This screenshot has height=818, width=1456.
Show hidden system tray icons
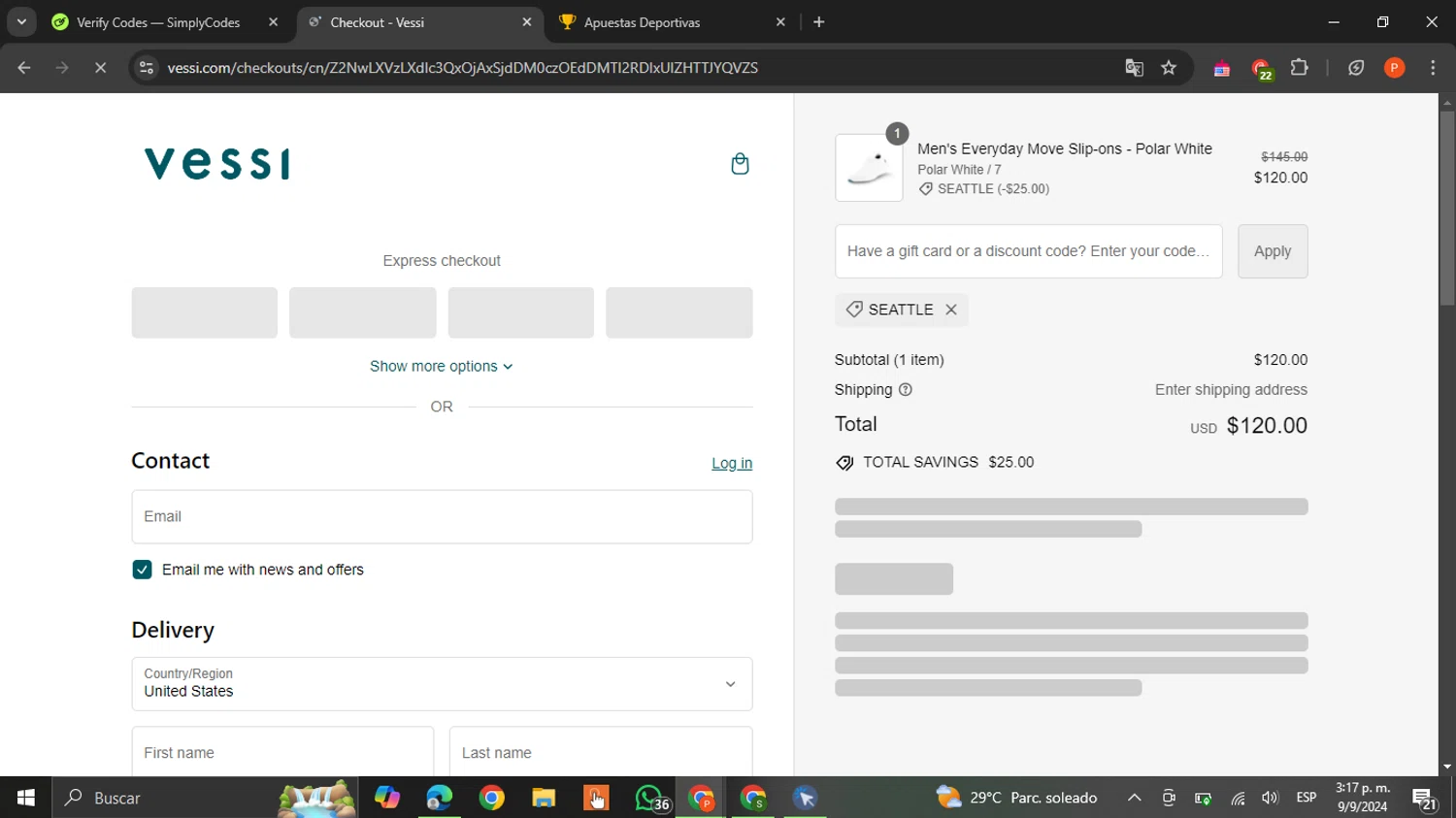tap(1134, 798)
